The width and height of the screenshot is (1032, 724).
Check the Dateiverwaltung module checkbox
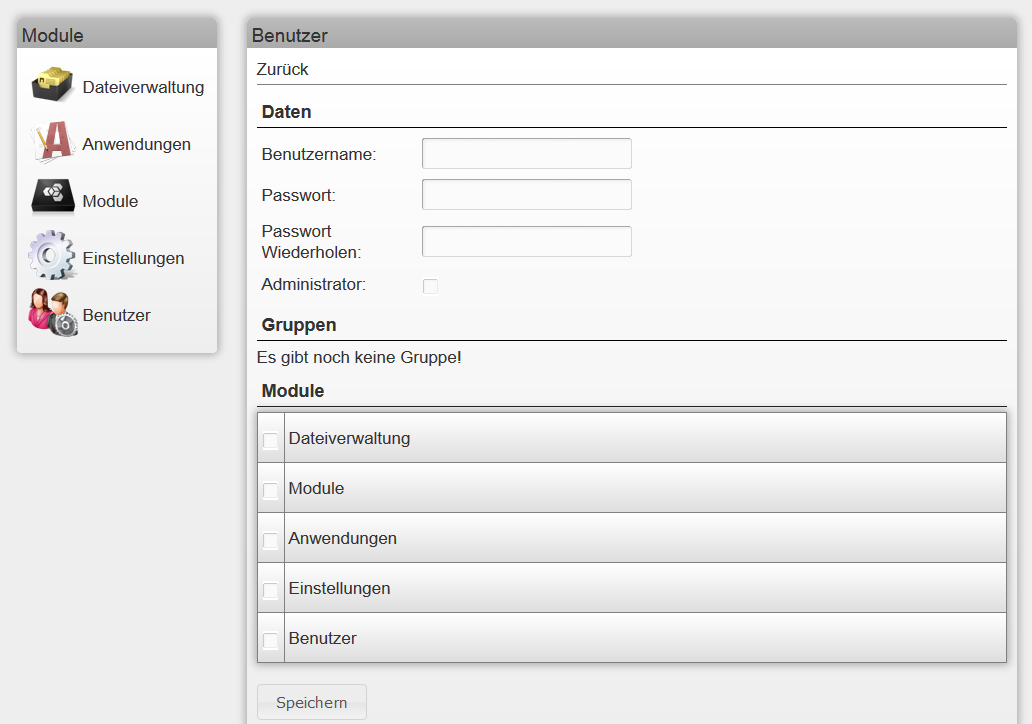[x=270, y=438]
